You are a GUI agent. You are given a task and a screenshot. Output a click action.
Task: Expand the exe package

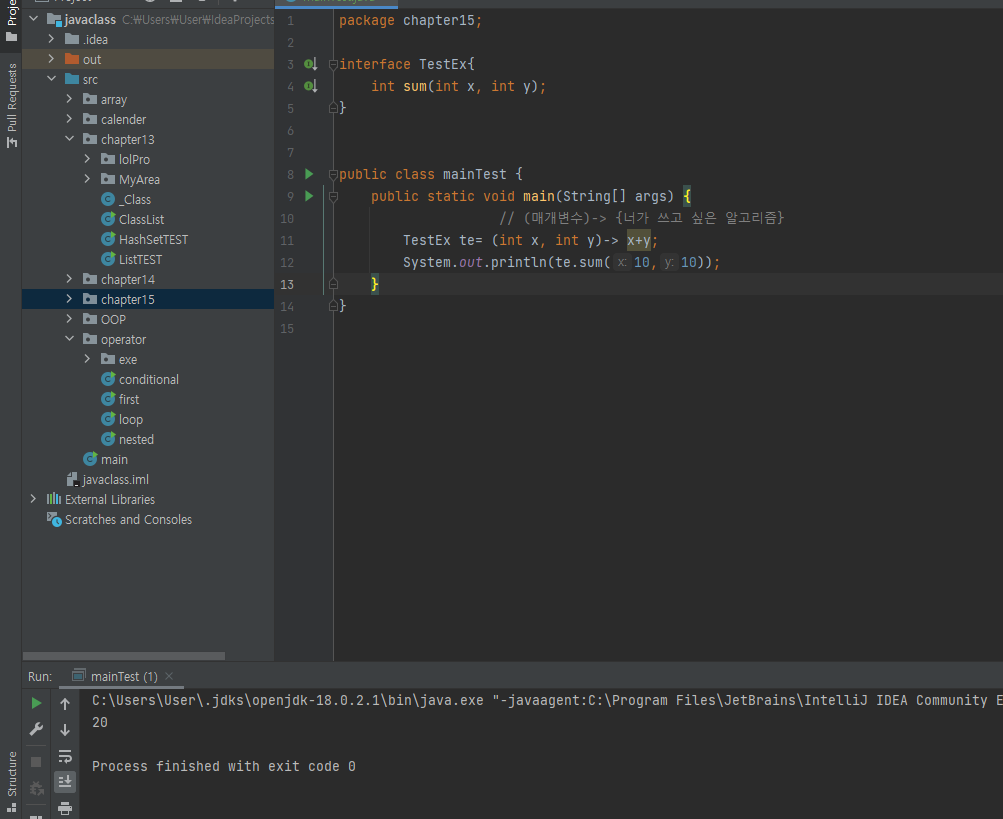coord(88,359)
